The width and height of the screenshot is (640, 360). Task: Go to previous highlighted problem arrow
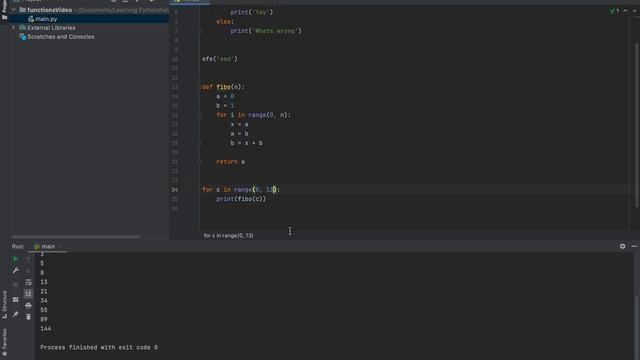tap(625, 11)
